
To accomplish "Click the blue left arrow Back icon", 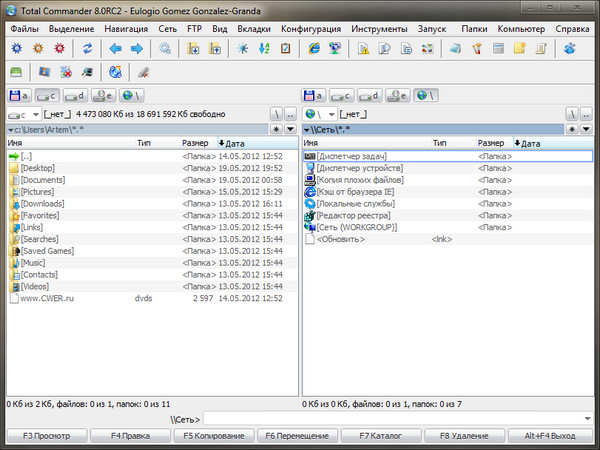I will [x=115, y=48].
